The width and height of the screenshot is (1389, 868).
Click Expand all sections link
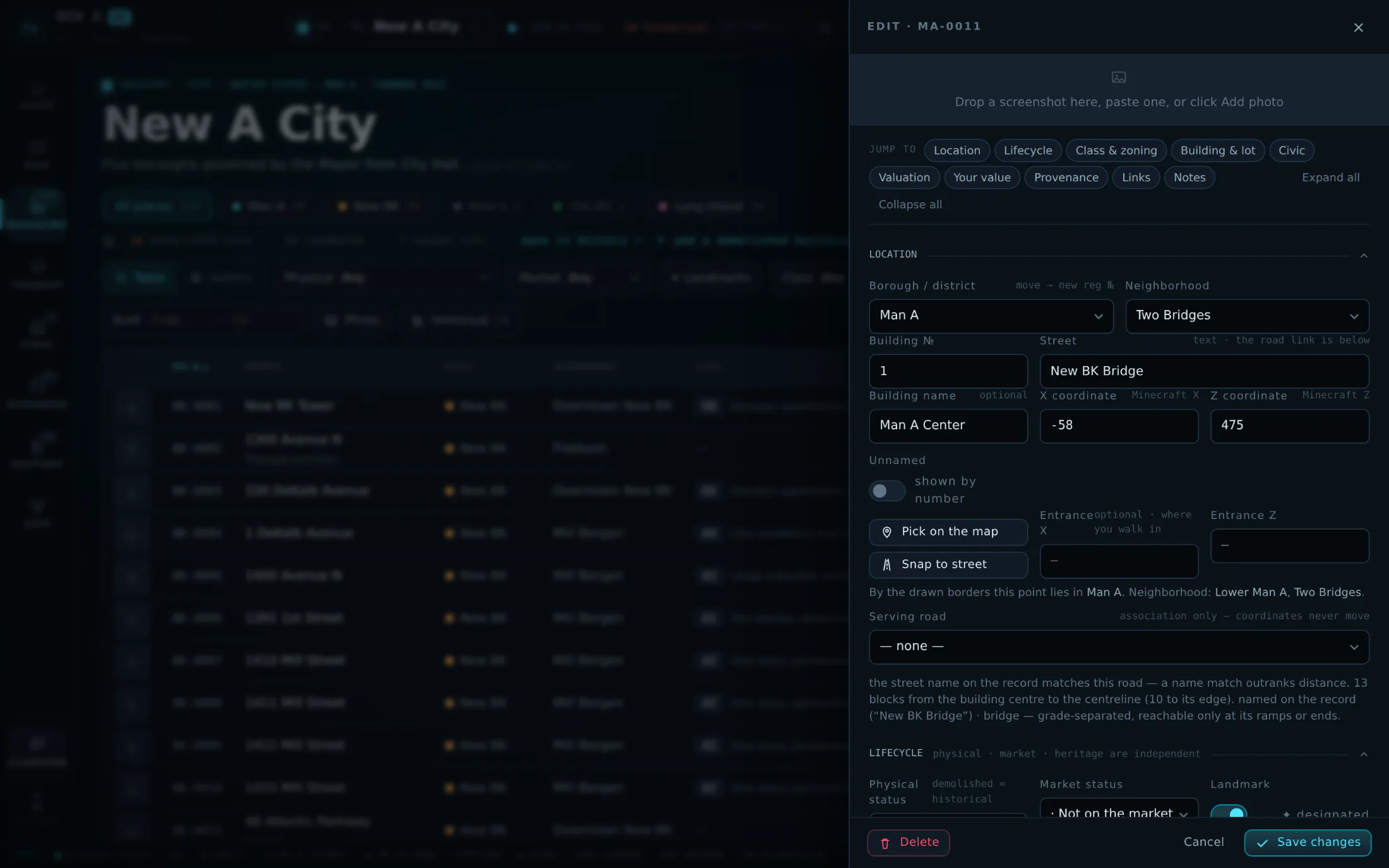tap(1330, 177)
